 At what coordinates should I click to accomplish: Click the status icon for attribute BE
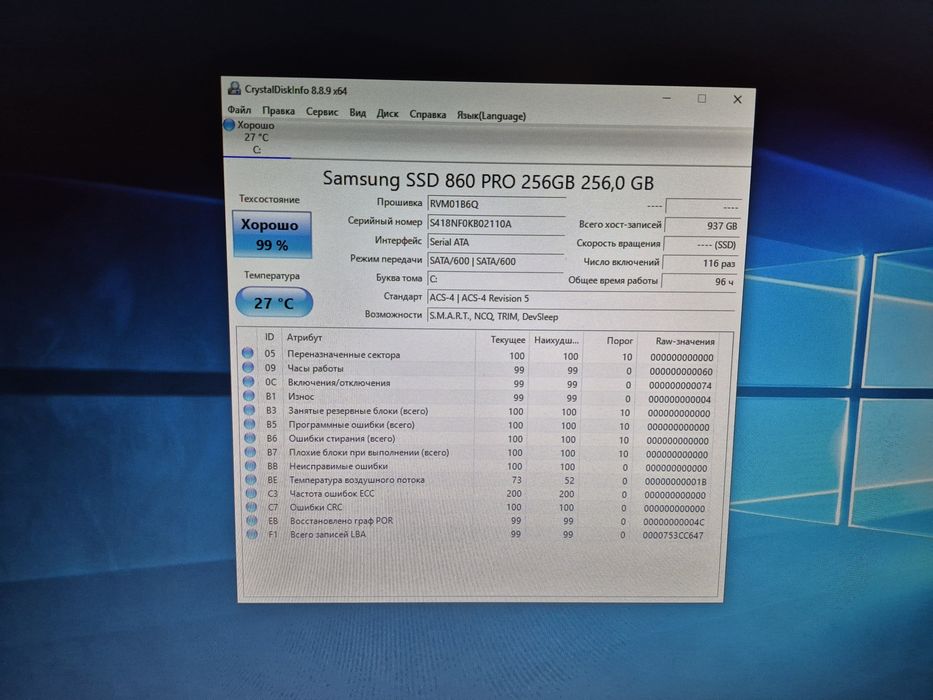click(x=251, y=479)
